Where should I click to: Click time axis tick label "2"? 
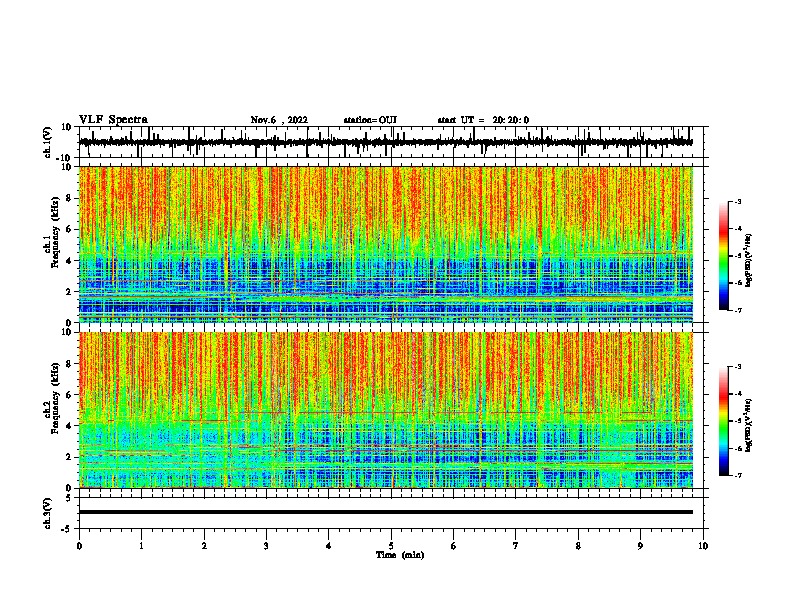pos(204,545)
